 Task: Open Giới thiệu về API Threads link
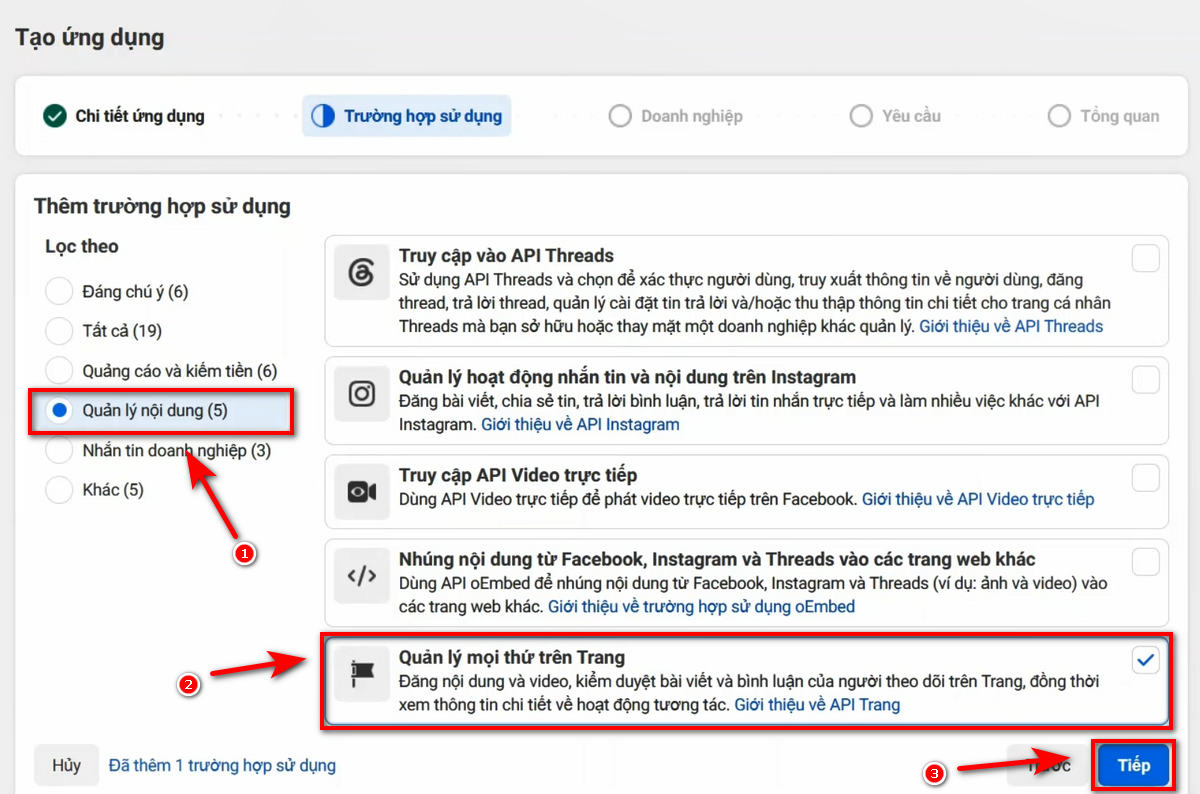(1011, 326)
